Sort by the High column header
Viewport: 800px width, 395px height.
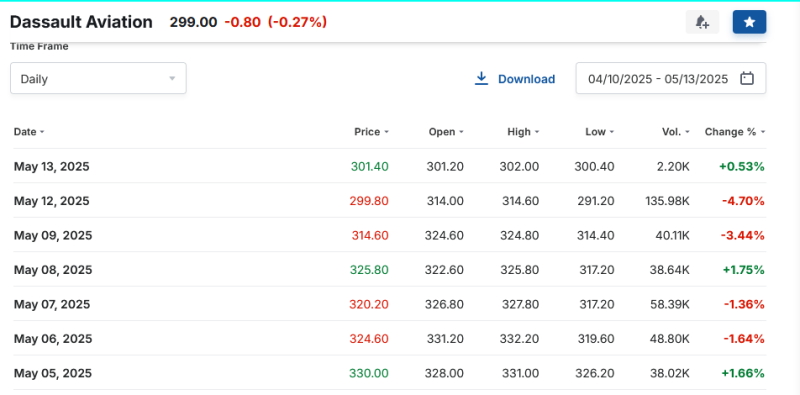[x=523, y=132]
